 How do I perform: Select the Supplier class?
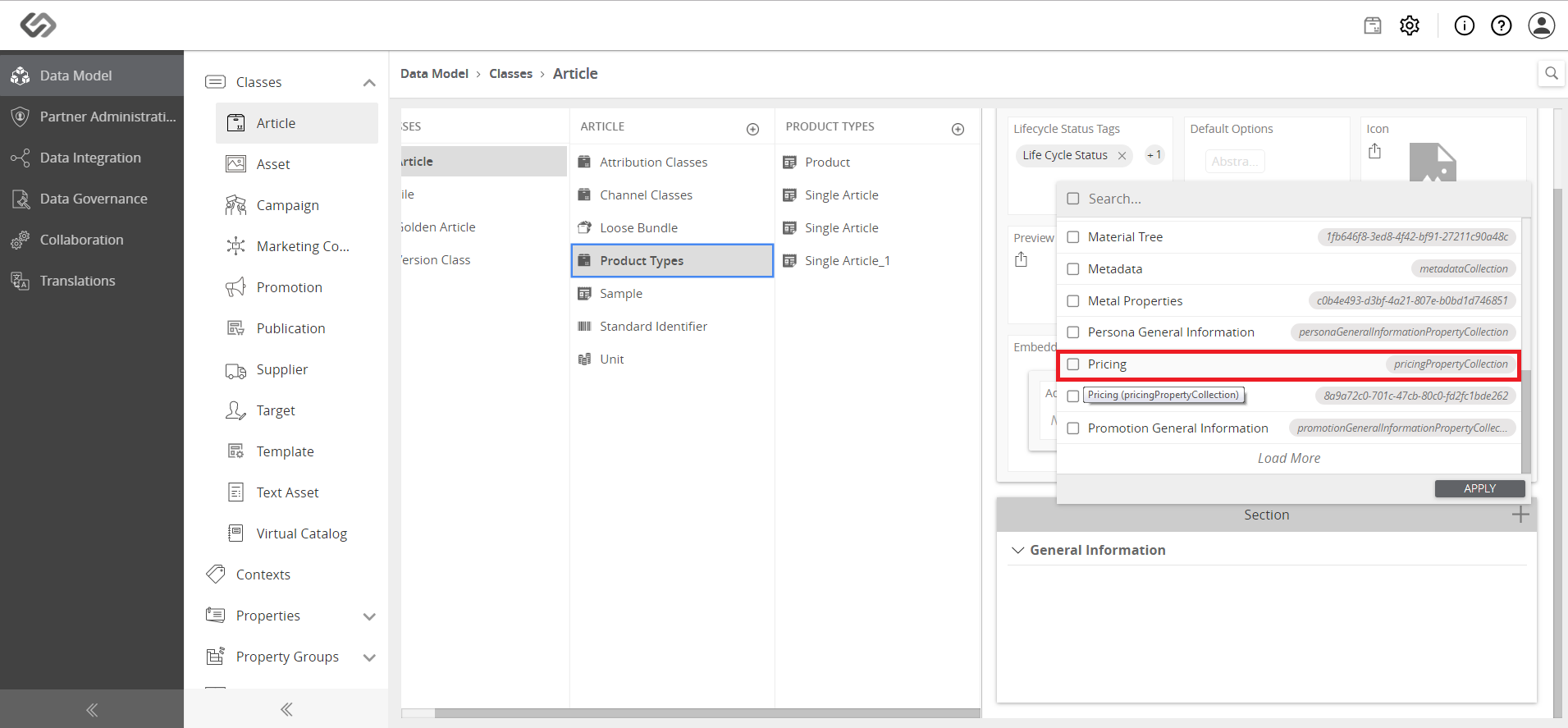(x=297, y=369)
